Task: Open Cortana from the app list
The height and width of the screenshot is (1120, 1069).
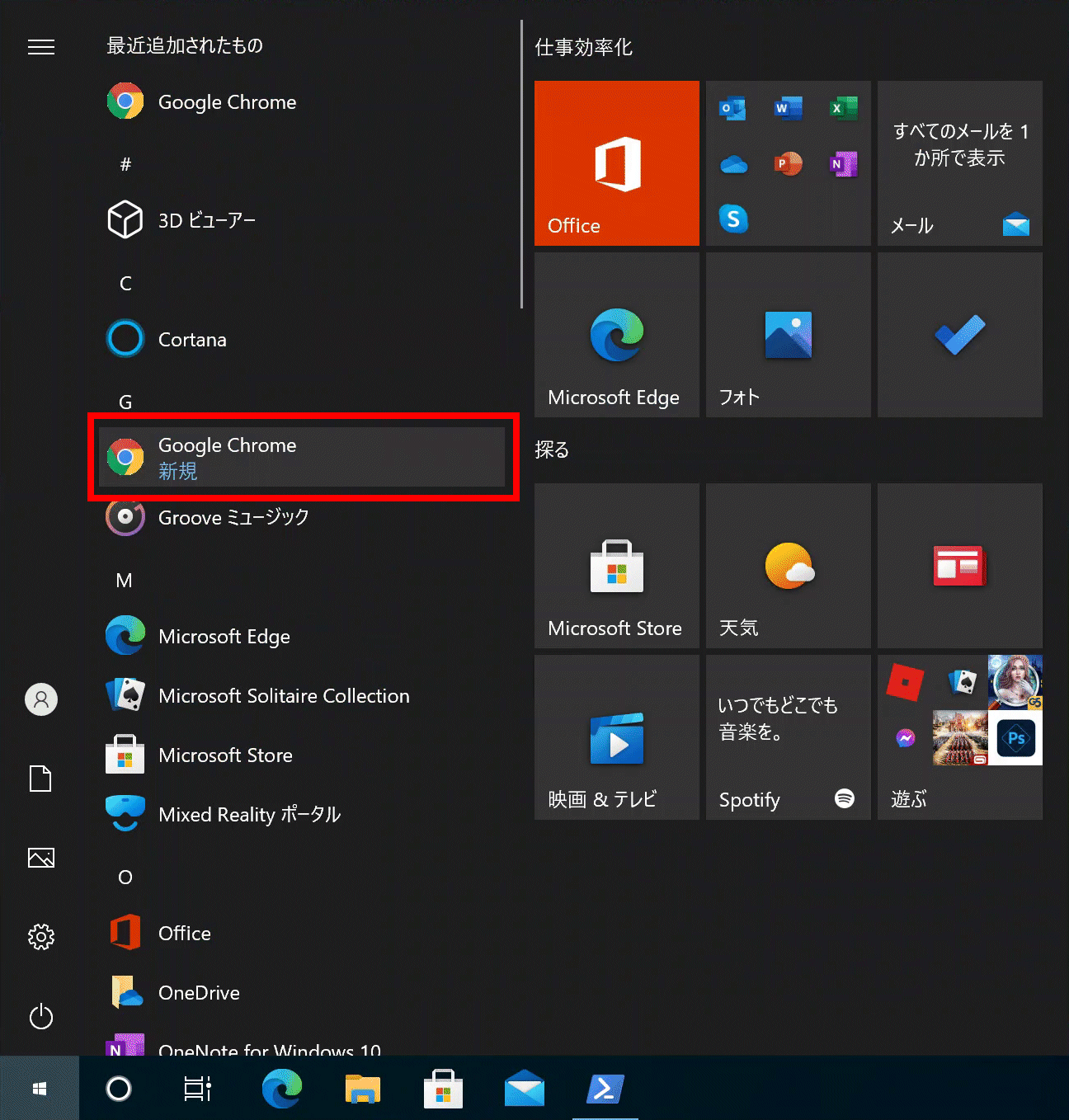Action: point(301,339)
